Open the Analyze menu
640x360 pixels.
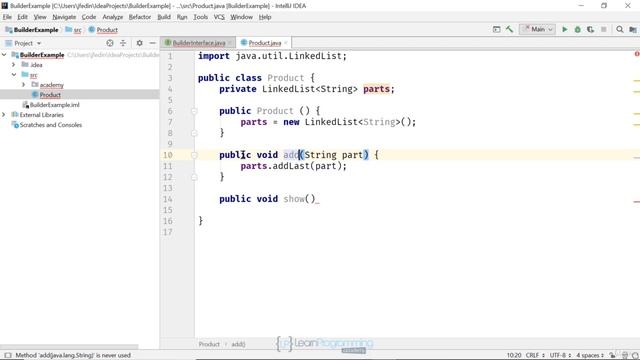113,17
